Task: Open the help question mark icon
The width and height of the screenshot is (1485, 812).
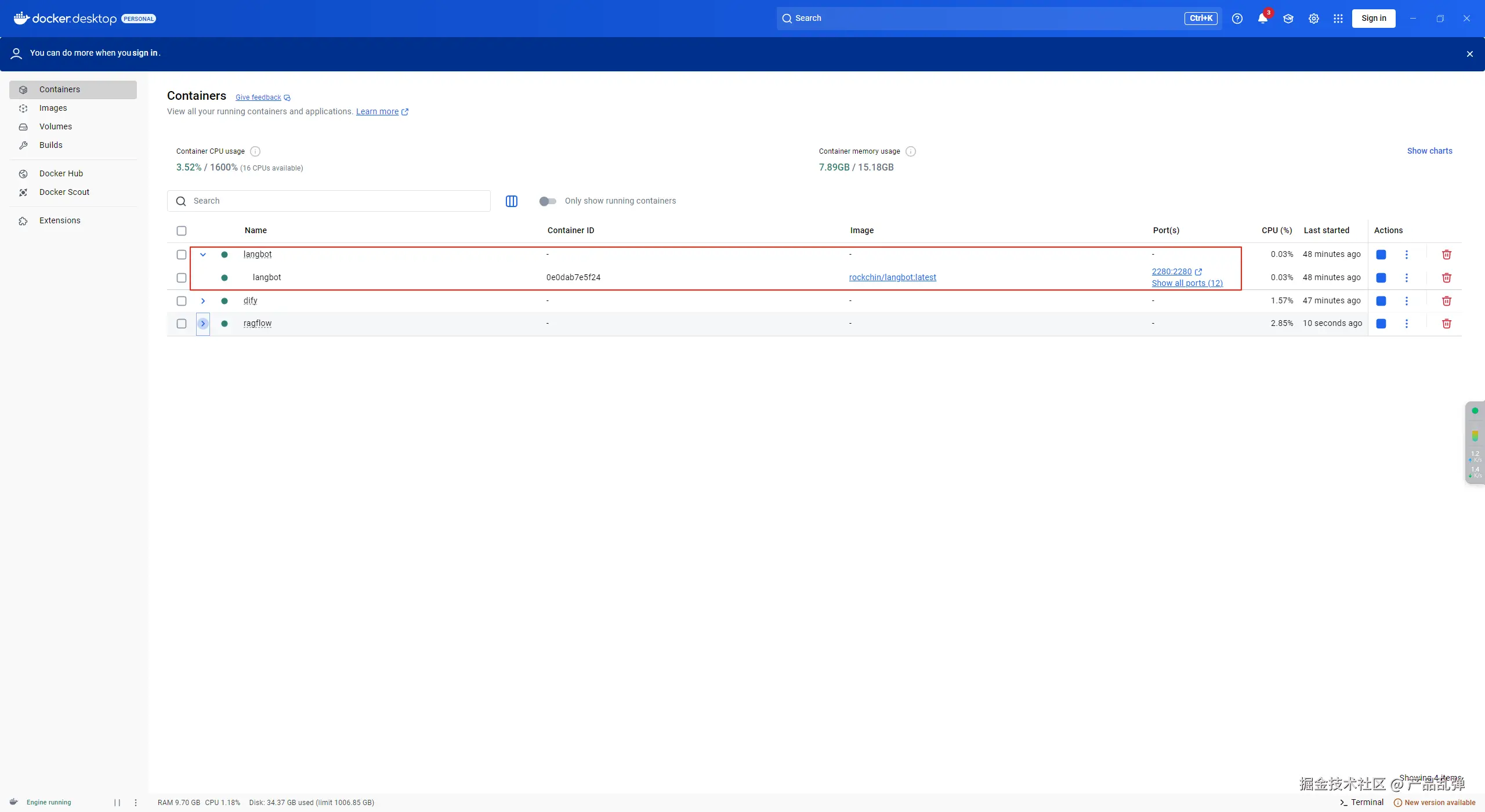Action: (1237, 19)
